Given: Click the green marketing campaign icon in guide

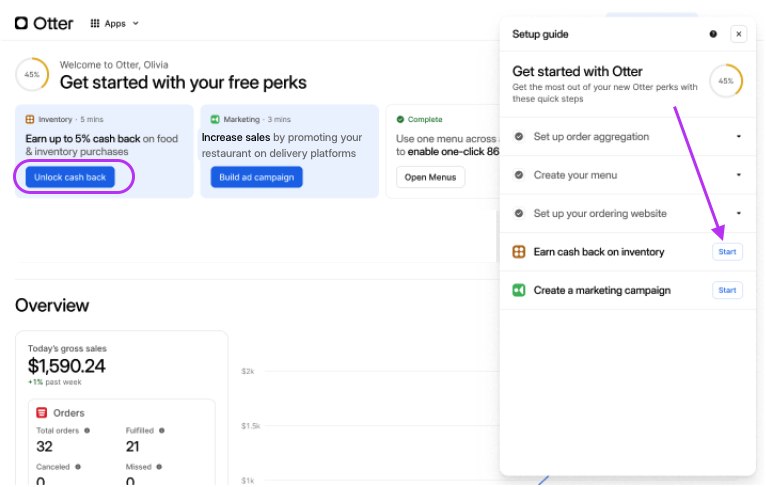Looking at the screenshot, I should 519,290.
